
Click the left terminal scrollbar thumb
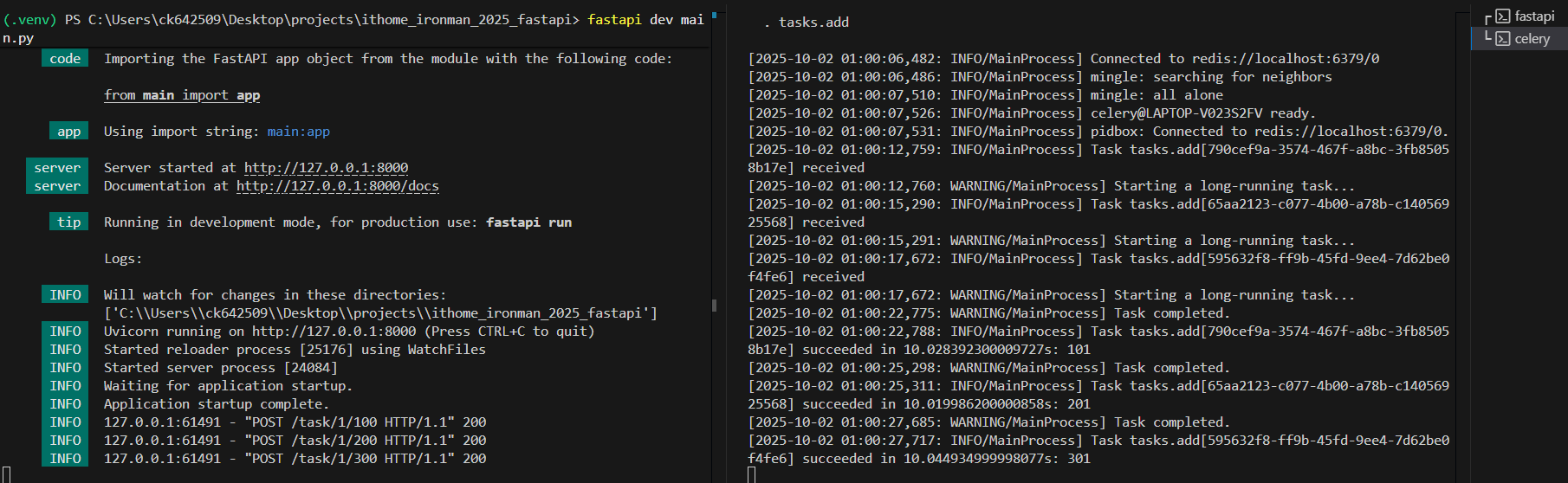coord(714,305)
